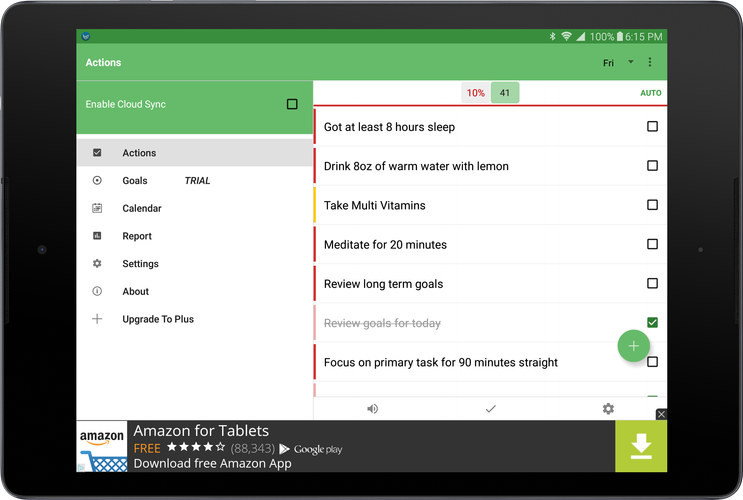Tap the checkmark icon in bottom bar

point(490,409)
